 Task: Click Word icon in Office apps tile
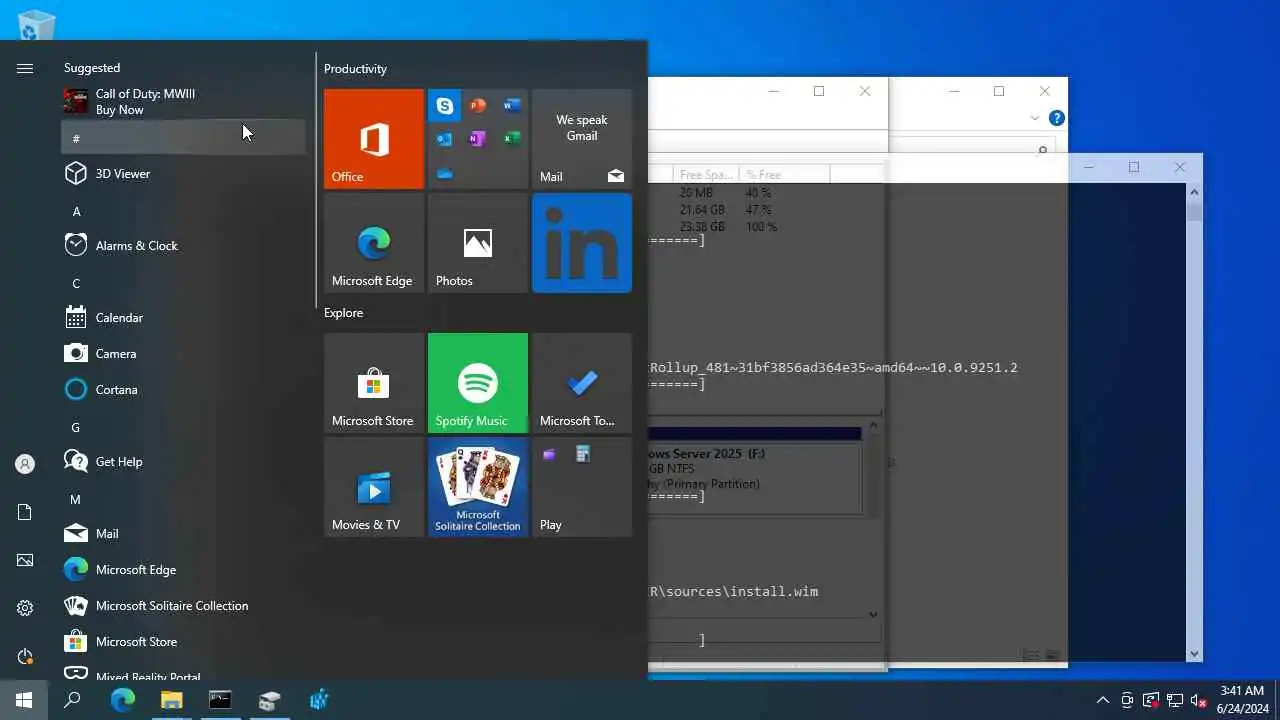coord(512,106)
